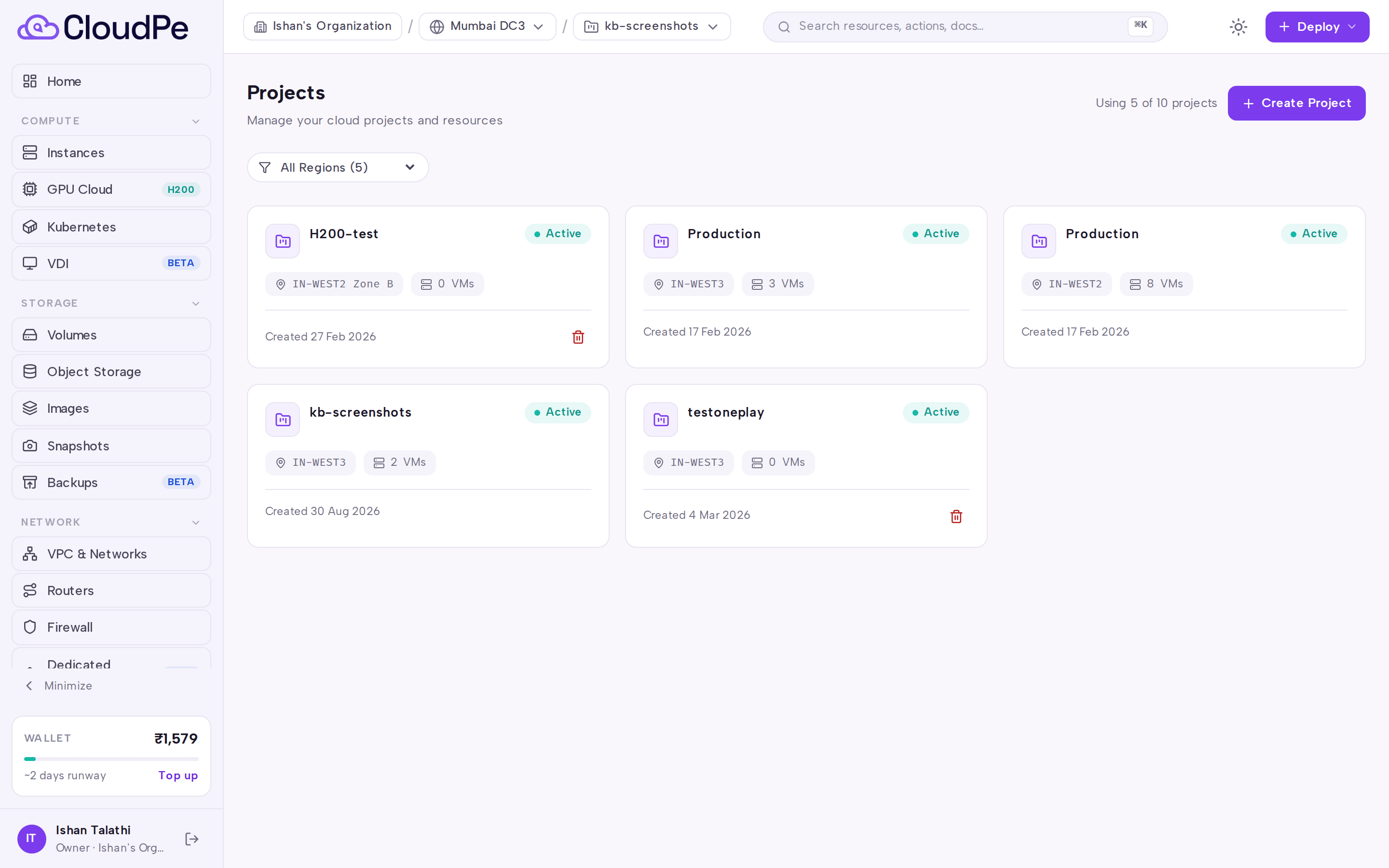Collapse the STORAGE section chevron
1389x868 pixels.
[196, 303]
